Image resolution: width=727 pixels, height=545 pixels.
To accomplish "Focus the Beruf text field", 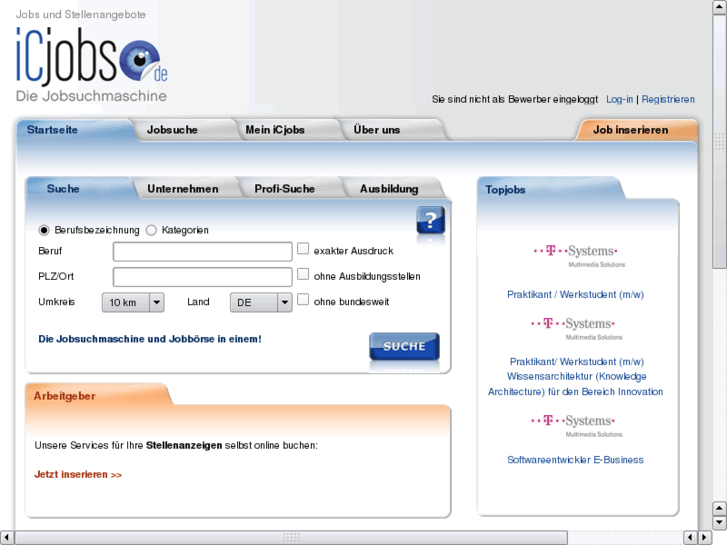I will pyautogui.click(x=203, y=252).
